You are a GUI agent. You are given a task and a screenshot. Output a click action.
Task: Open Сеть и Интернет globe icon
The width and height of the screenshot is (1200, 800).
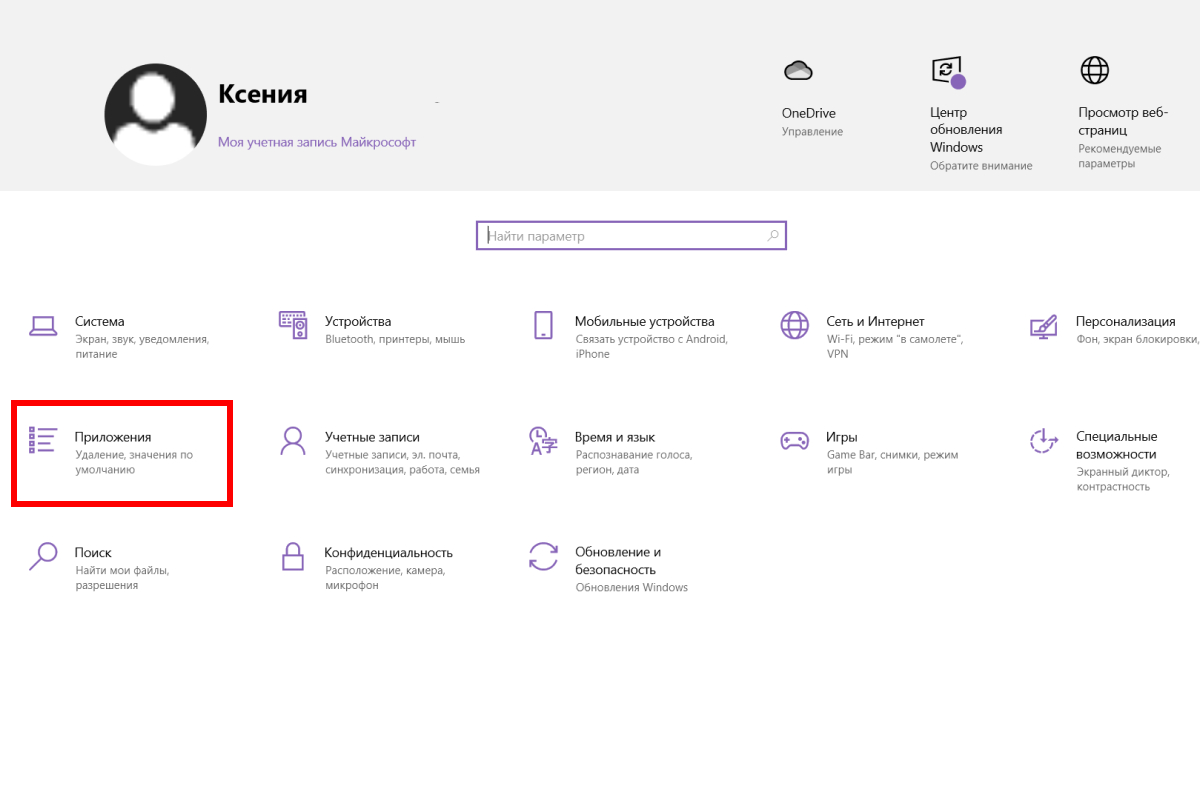[794, 326]
